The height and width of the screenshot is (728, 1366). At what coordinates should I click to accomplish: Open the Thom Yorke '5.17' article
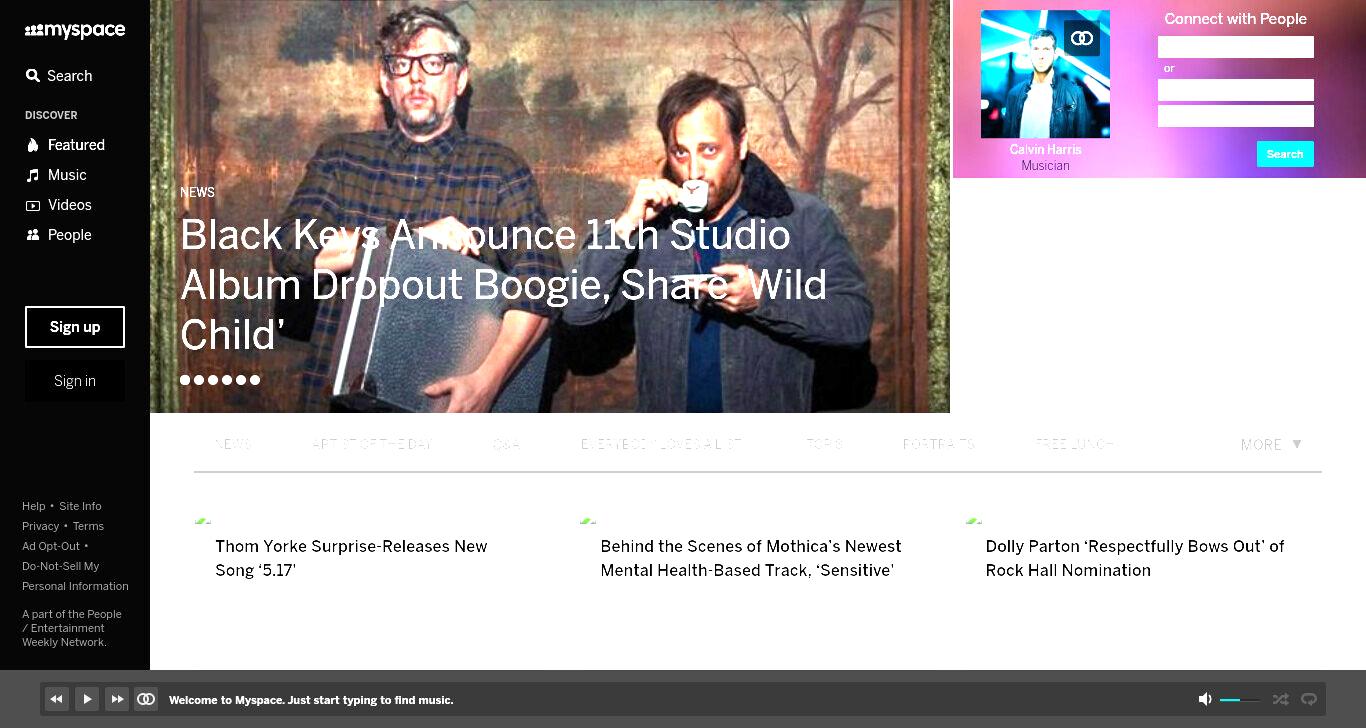coord(351,558)
